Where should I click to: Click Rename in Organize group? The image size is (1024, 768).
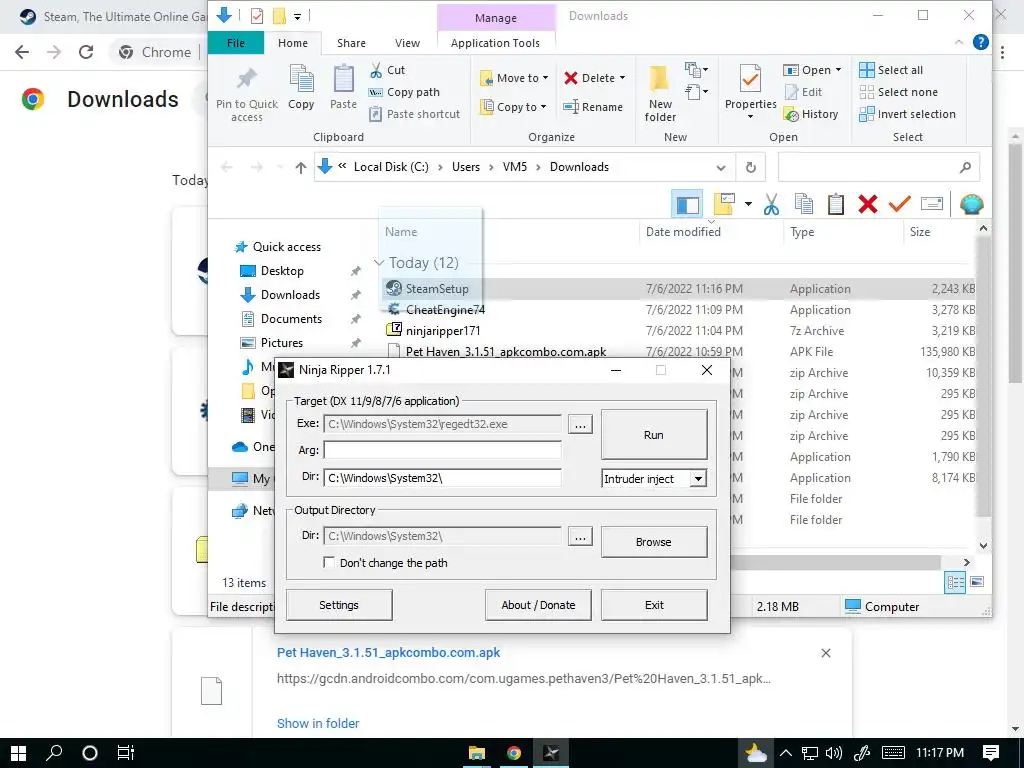(x=593, y=107)
